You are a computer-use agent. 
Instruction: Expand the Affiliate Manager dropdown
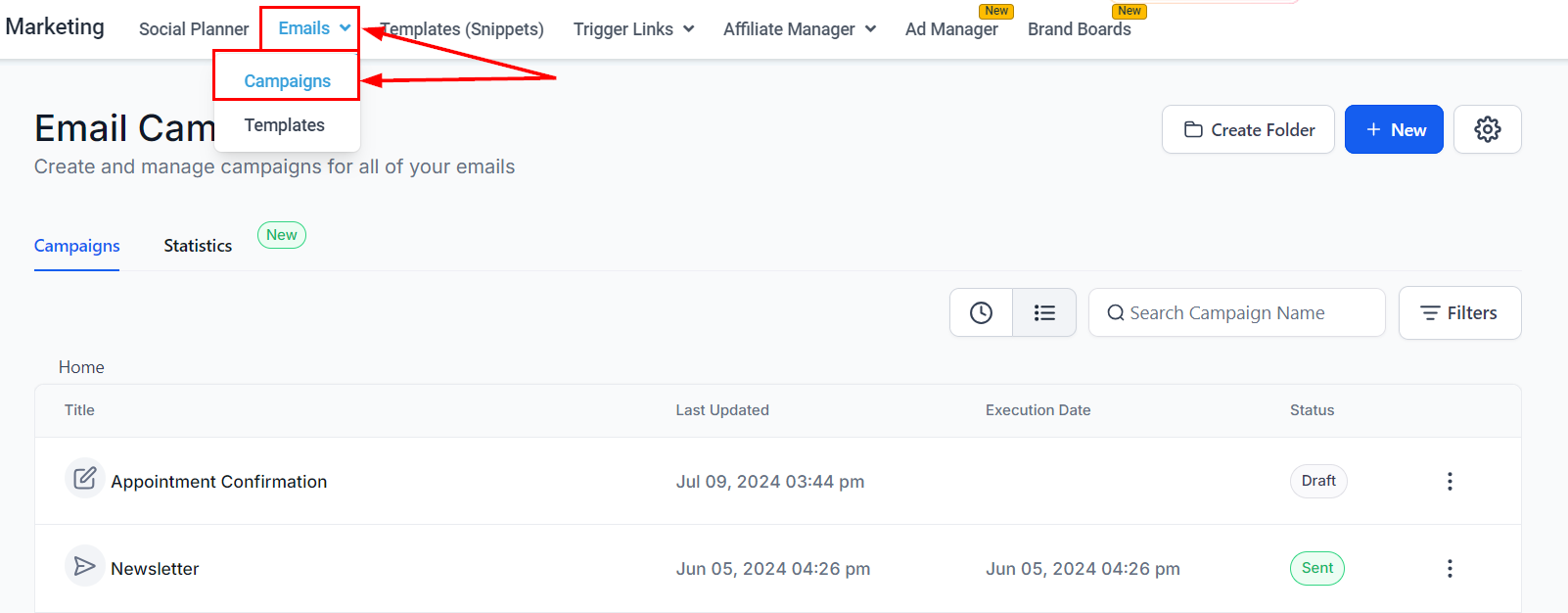coord(799,29)
